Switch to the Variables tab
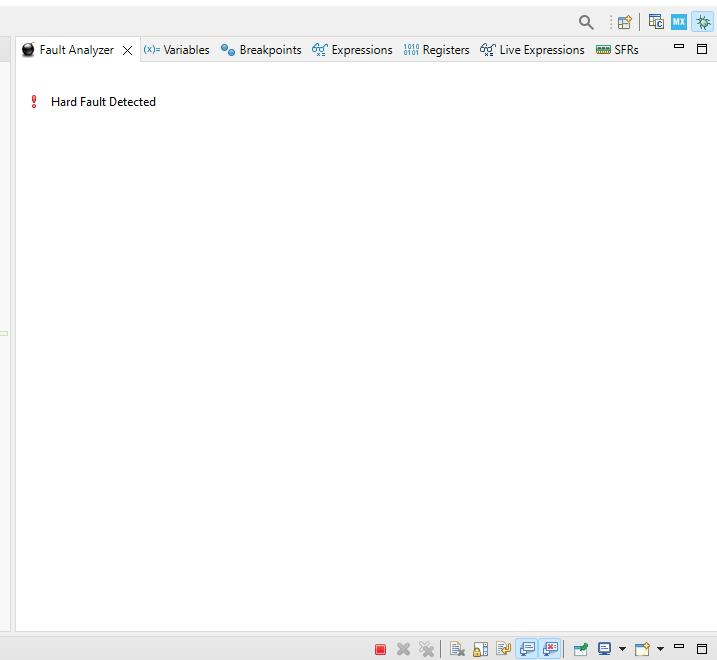Screen dimensions: 717x660 (177, 49)
